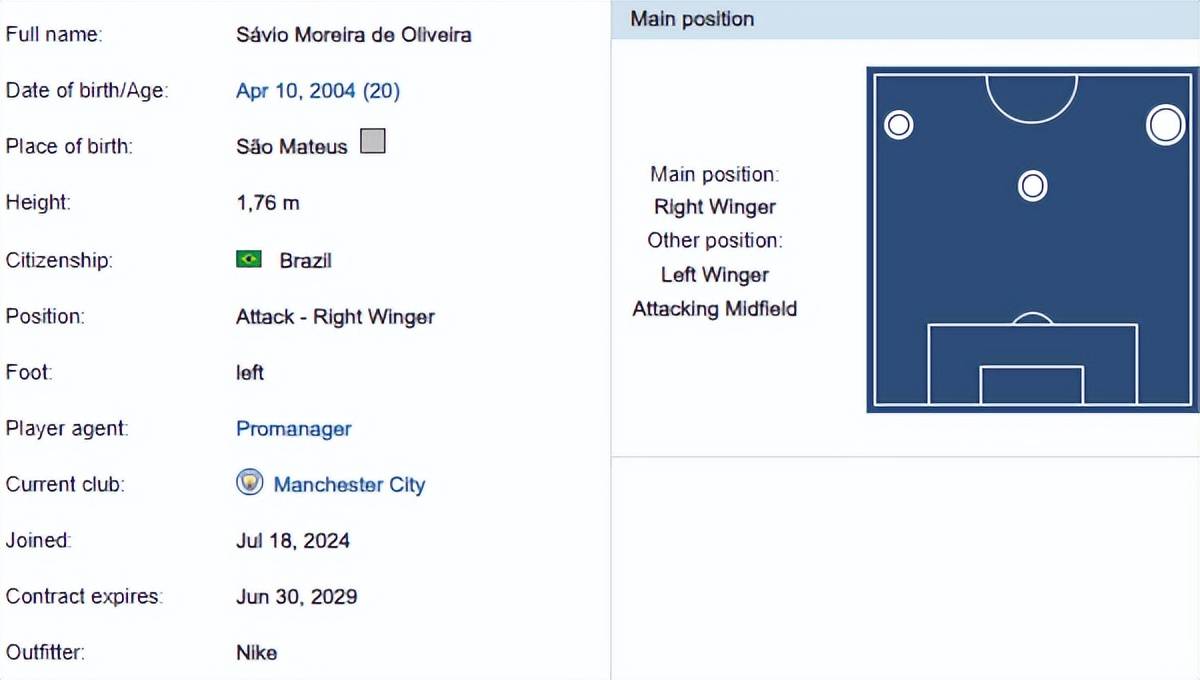
Task: Click the Left Winger other position text
Action: click(x=715, y=275)
